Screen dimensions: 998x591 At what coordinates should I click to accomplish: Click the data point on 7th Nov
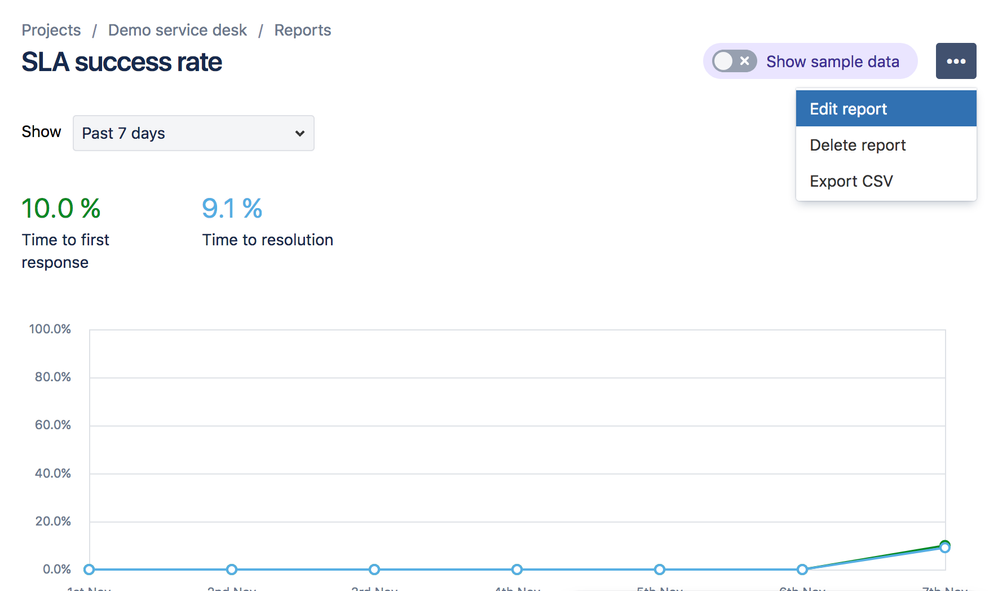pyautogui.click(x=944, y=547)
